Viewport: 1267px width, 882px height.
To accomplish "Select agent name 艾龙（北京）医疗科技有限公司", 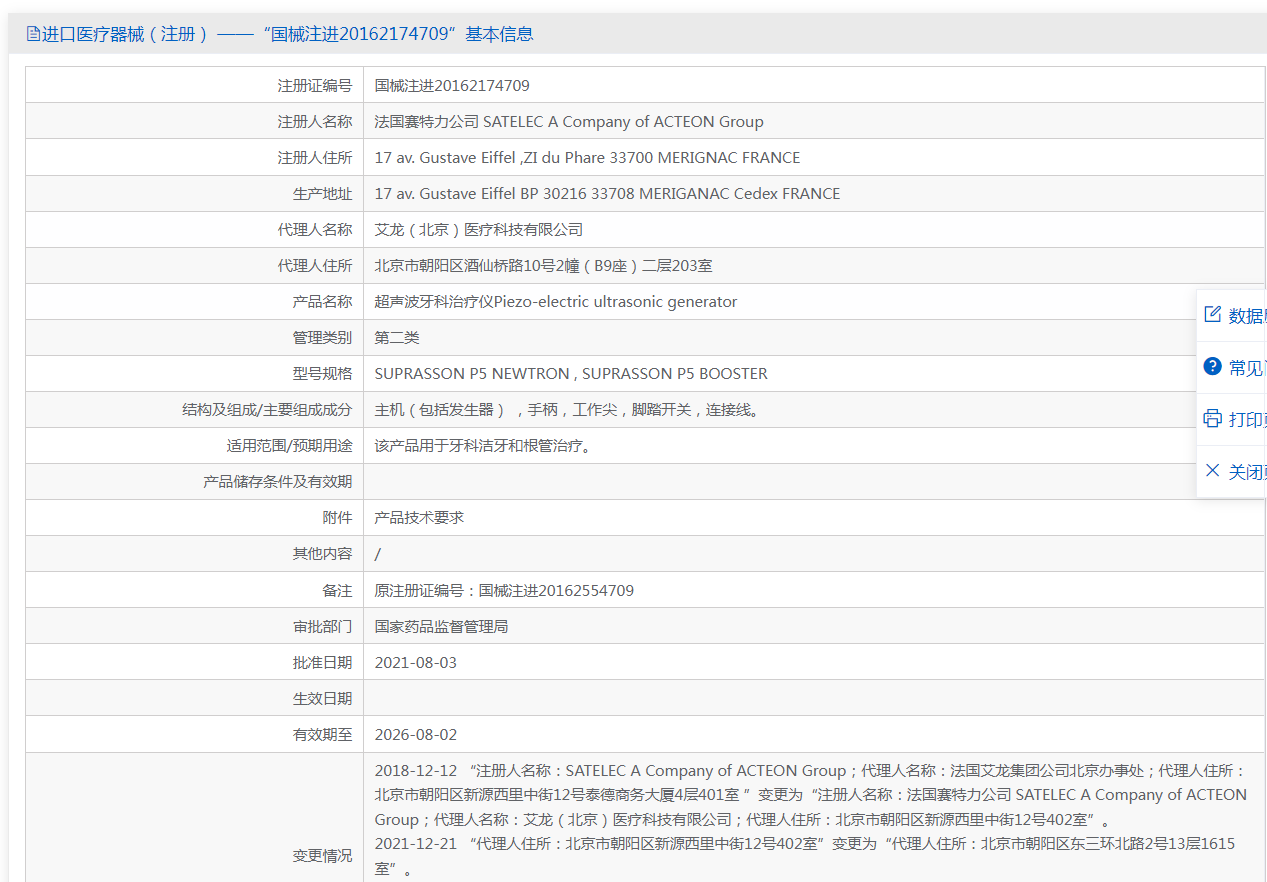I will click(x=479, y=230).
